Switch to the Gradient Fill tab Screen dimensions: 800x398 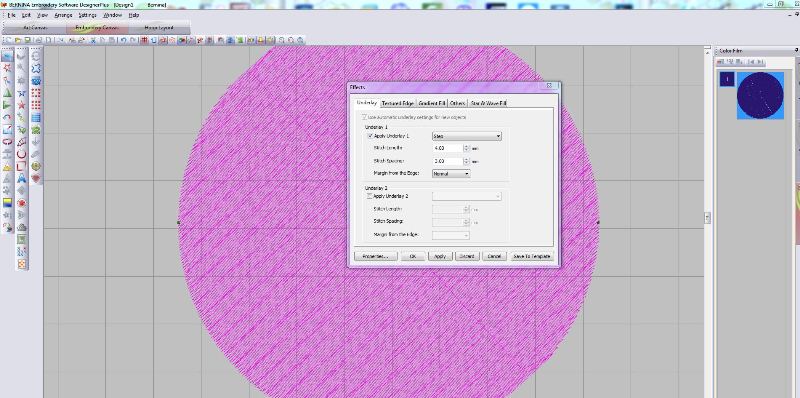(x=432, y=103)
